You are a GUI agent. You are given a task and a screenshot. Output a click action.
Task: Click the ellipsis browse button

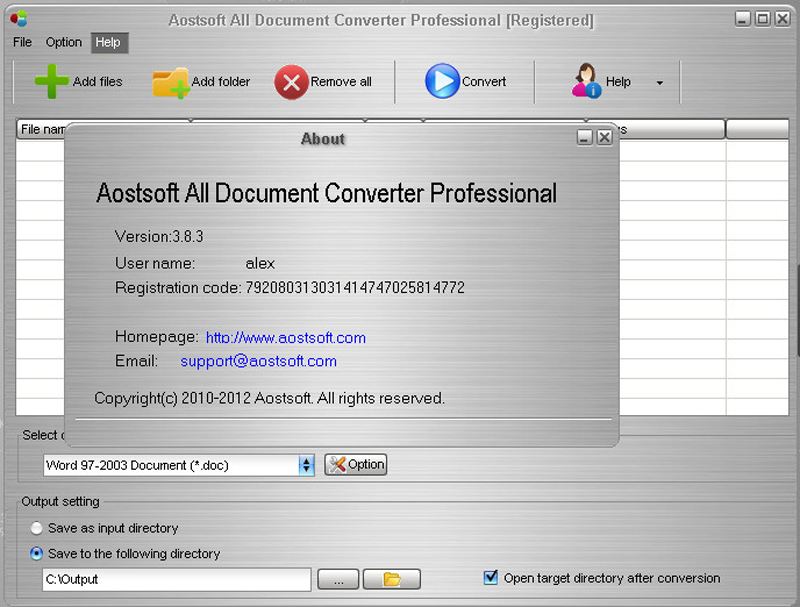tap(338, 579)
